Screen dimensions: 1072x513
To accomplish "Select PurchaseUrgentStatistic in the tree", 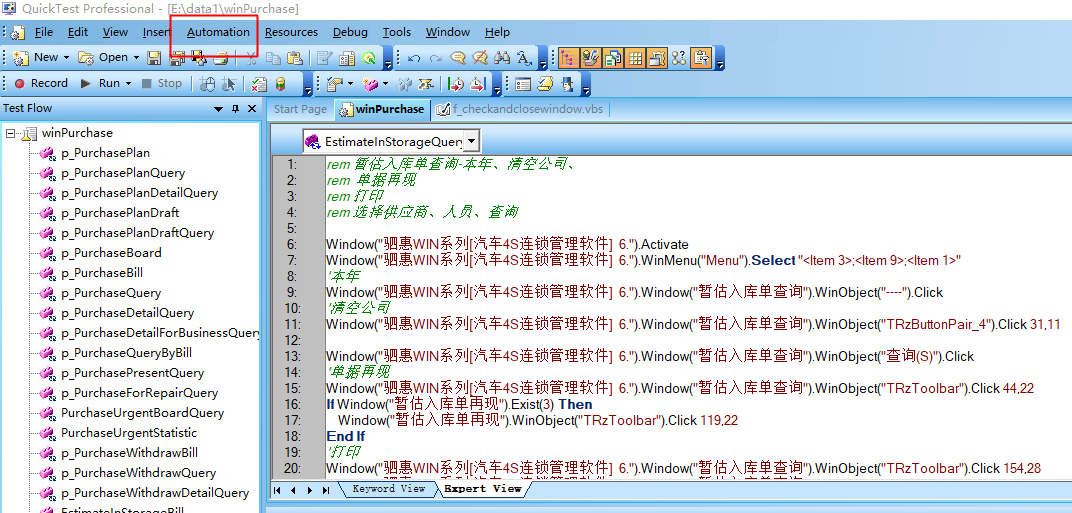I will pyautogui.click(x=129, y=433).
